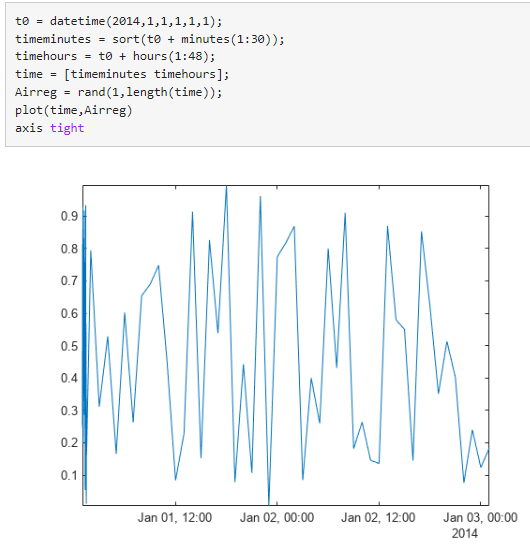530x548 pixels.
Task: Click the y-axis tick label 0.4
Action: pyautogui.click(x=69, y=378)
